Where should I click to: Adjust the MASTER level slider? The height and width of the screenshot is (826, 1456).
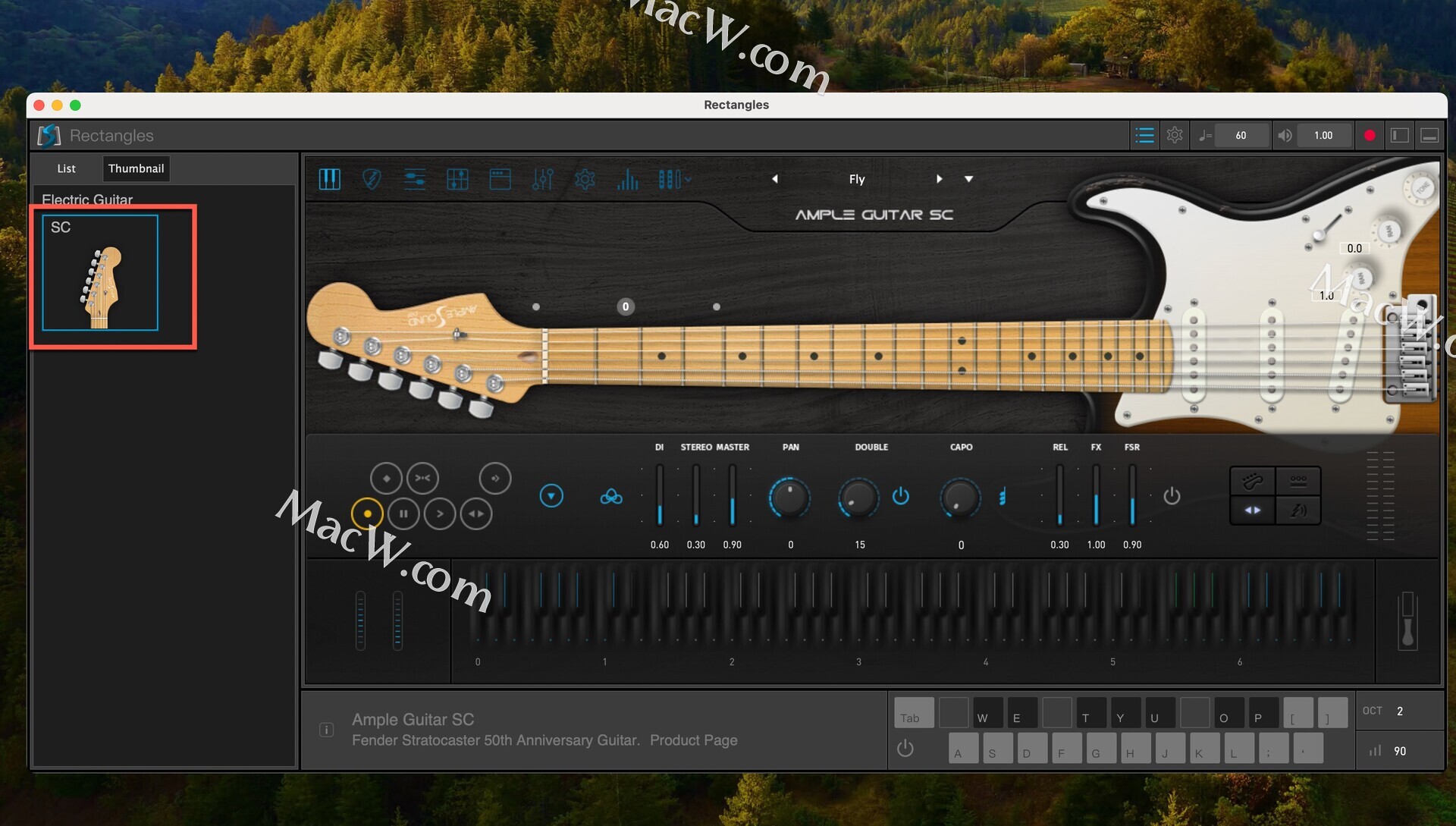[733, 495]
